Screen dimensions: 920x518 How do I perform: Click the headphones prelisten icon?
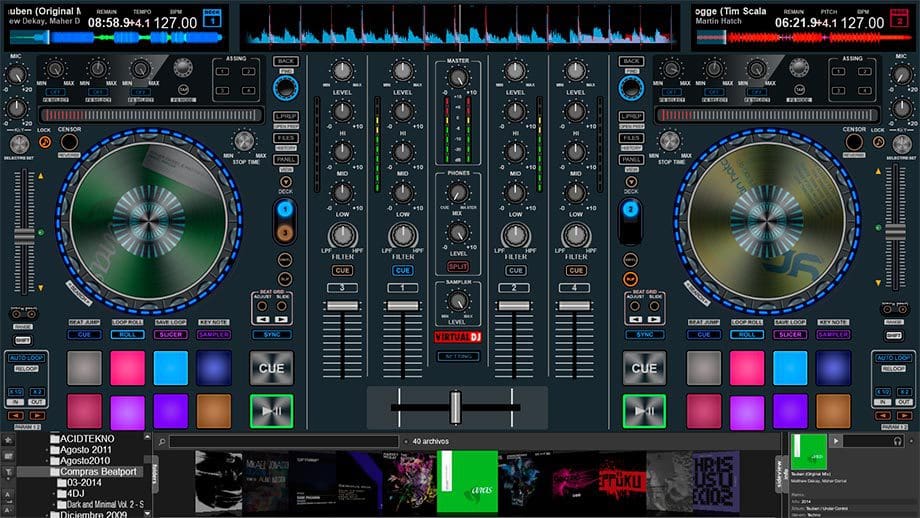click(x=898, y=441)
